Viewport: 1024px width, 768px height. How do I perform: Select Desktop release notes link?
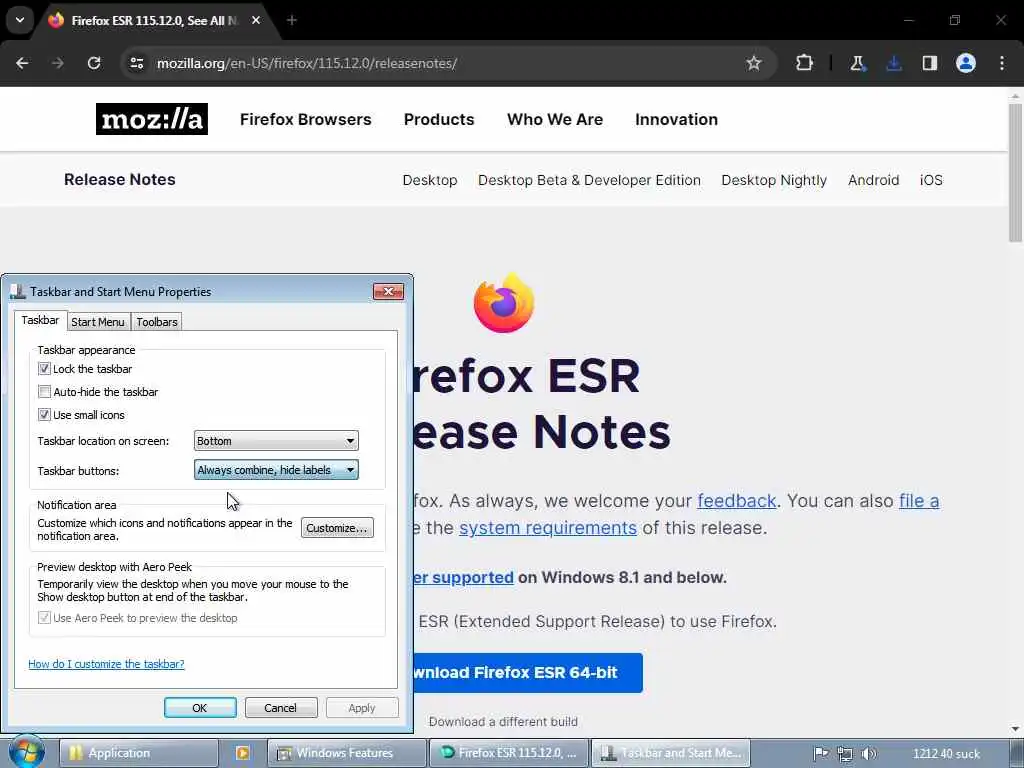click(x=430, y=180)
